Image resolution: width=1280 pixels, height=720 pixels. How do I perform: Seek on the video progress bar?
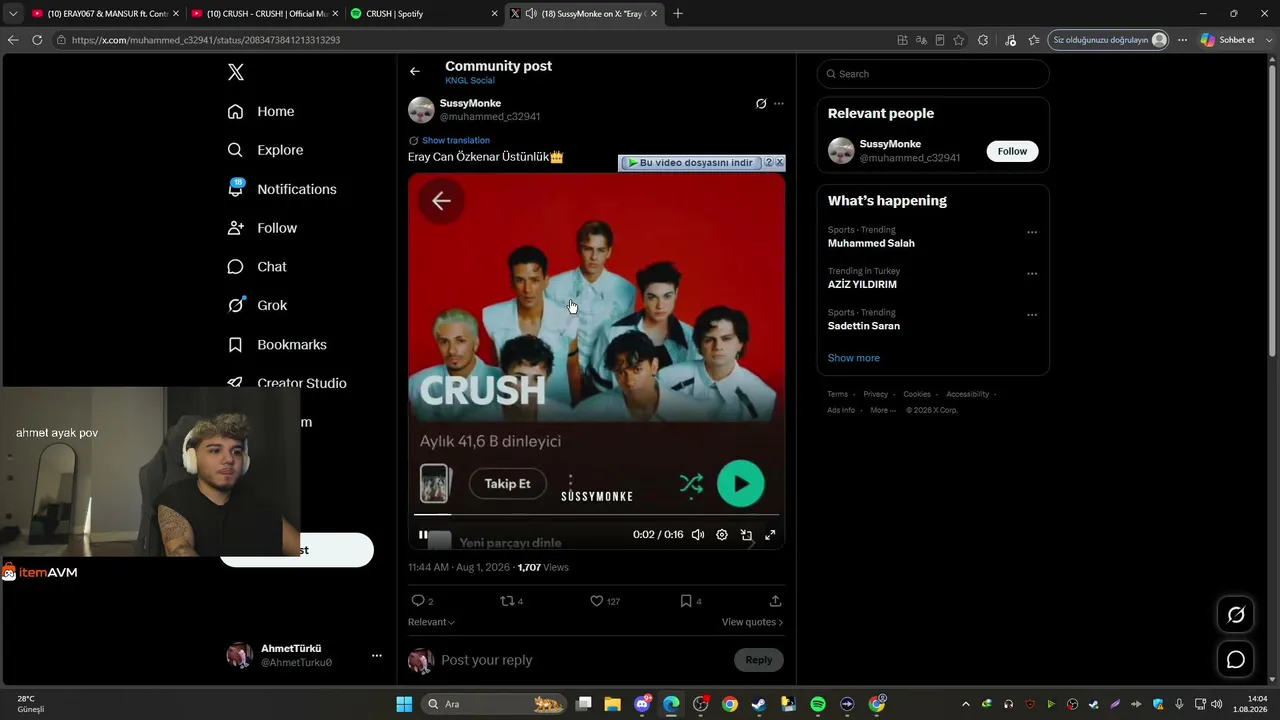click(x=596, y=515)
